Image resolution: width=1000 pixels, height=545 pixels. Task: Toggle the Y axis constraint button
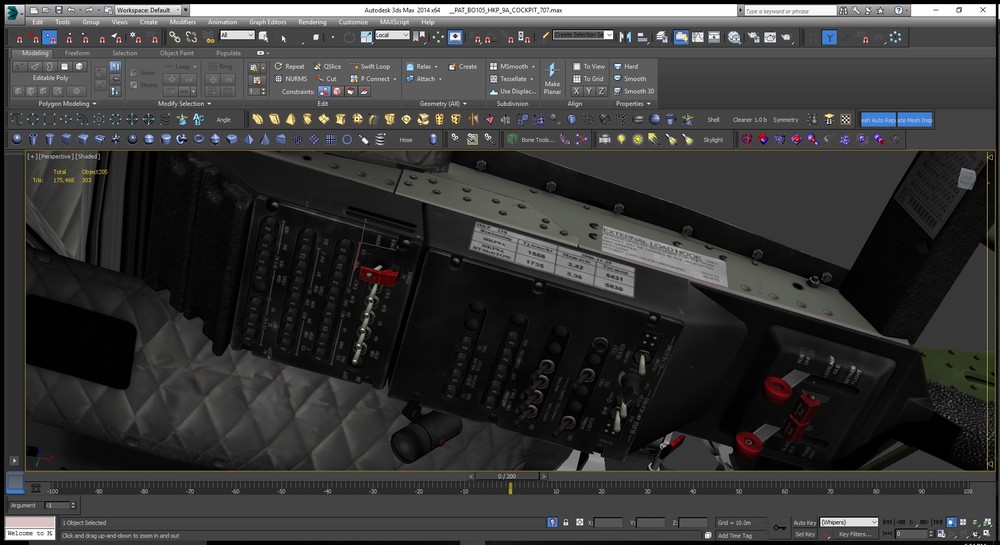[x=830, y=37]
